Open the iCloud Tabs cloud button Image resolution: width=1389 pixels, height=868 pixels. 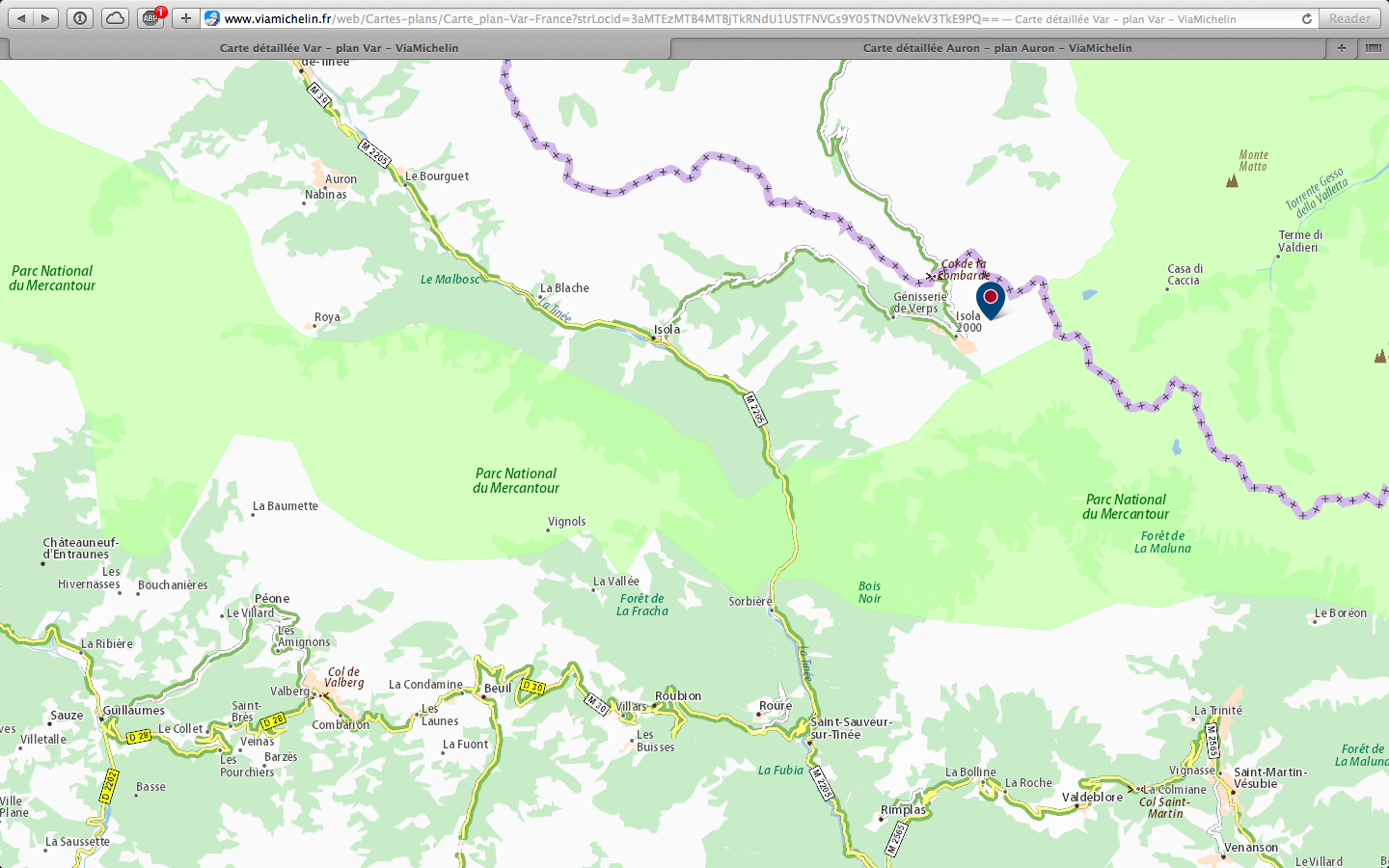coord(115,18)
